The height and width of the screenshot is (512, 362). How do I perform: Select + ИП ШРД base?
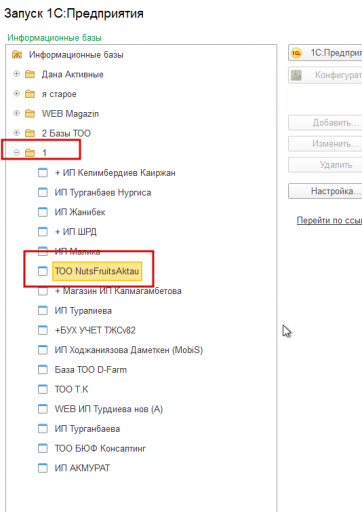[76, 232]
